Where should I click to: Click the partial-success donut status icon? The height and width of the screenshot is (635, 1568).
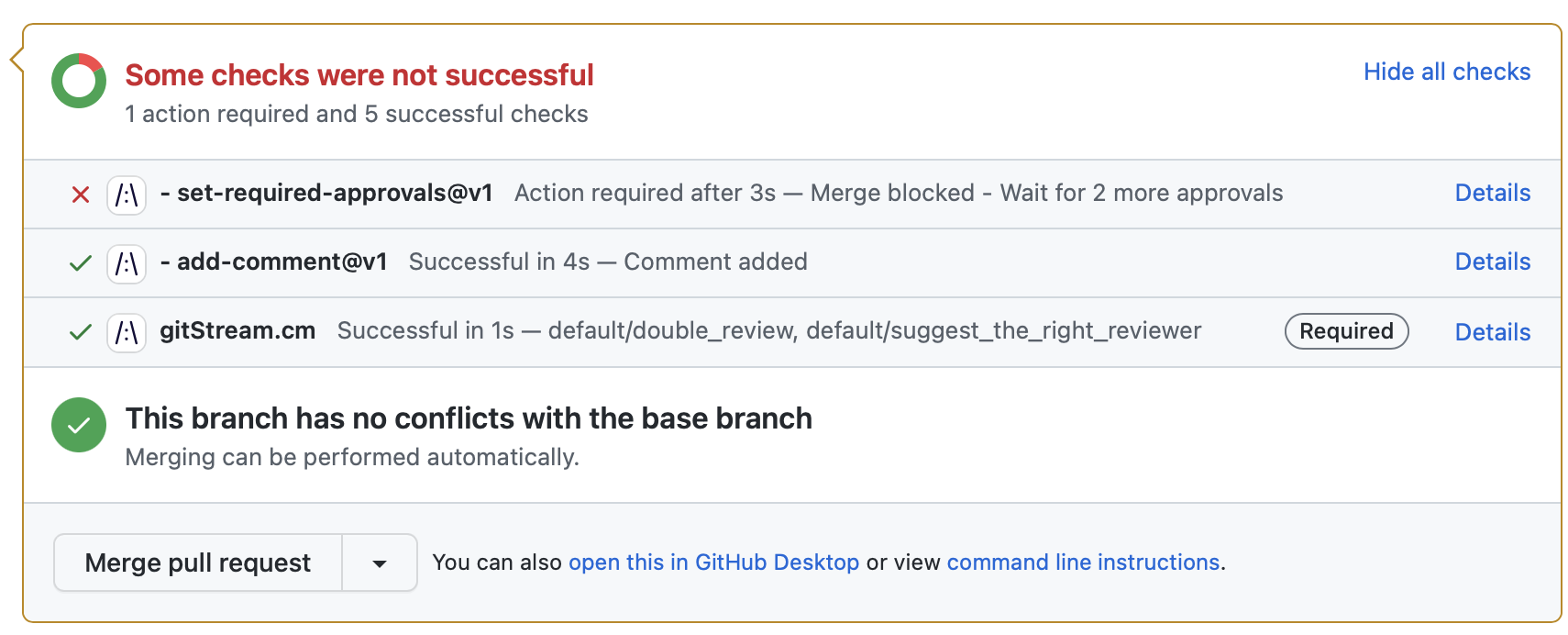(x=79, y=81)
